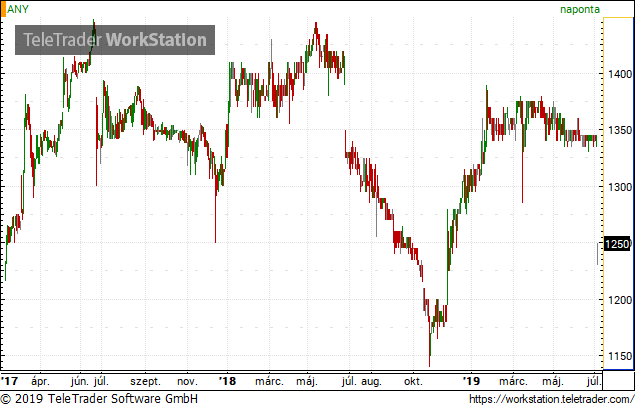The image size is (635, 408).
Task: Click the 1350 price axis label
Action: tap(620, 130)
